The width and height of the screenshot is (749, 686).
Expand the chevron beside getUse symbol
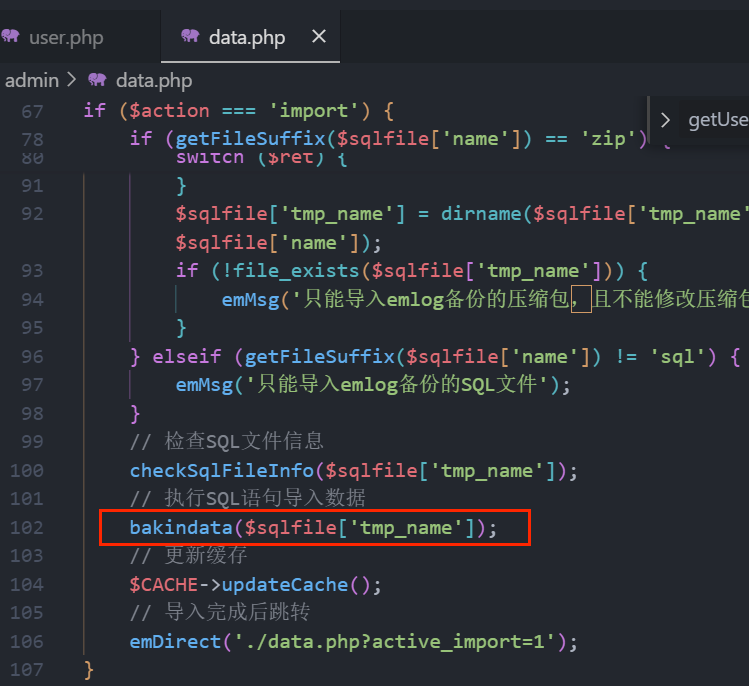tap(665, 120)
